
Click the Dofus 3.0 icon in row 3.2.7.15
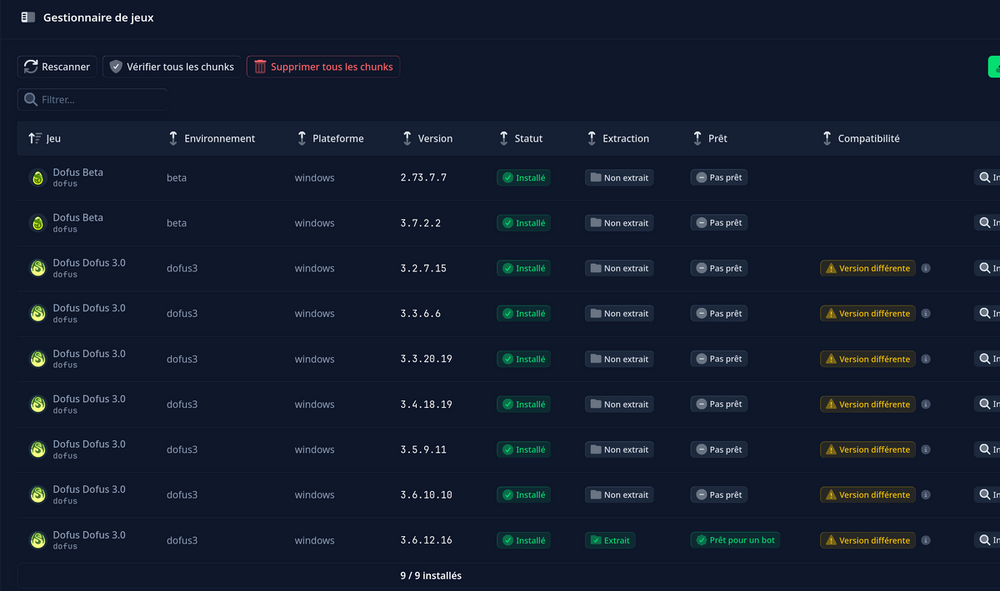[x=38, y=268]
